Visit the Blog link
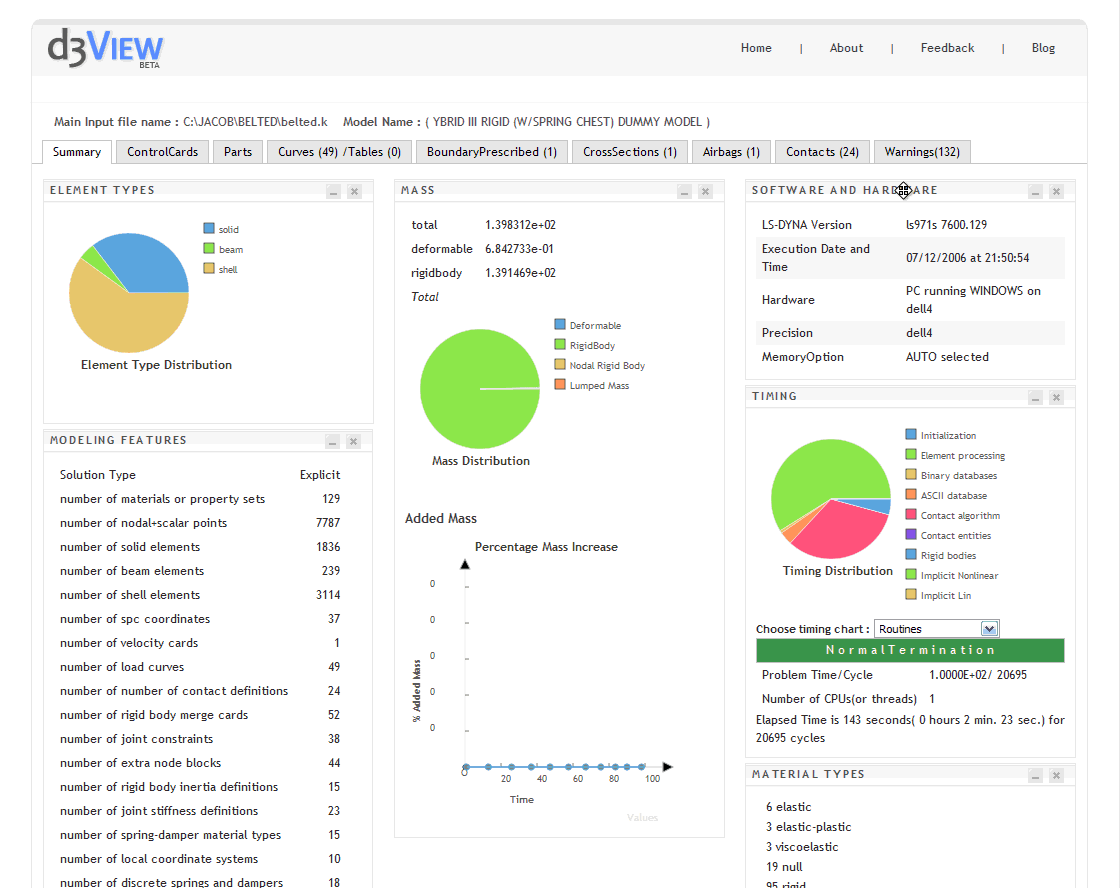 point(1043,48)
